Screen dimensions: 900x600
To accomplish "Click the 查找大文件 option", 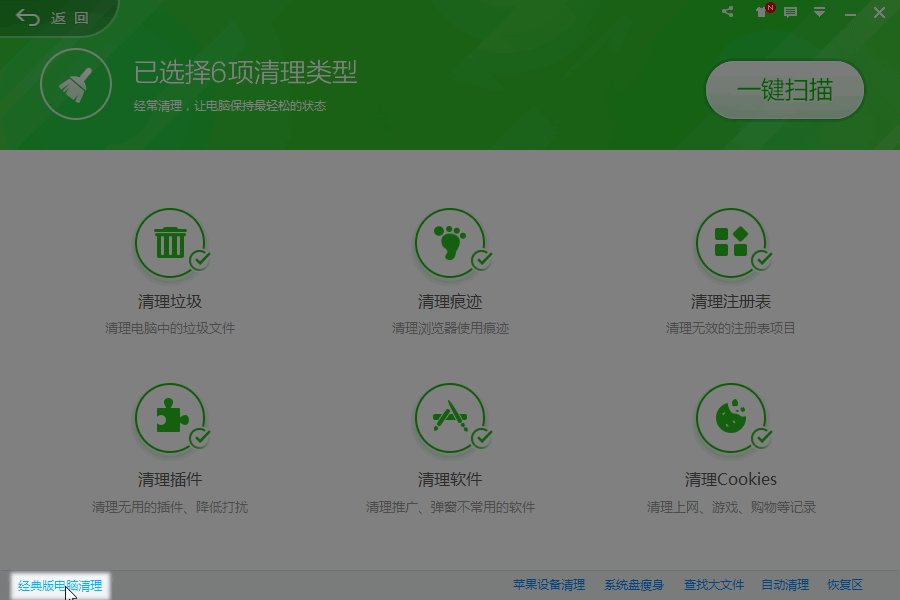I will [715, 585].
